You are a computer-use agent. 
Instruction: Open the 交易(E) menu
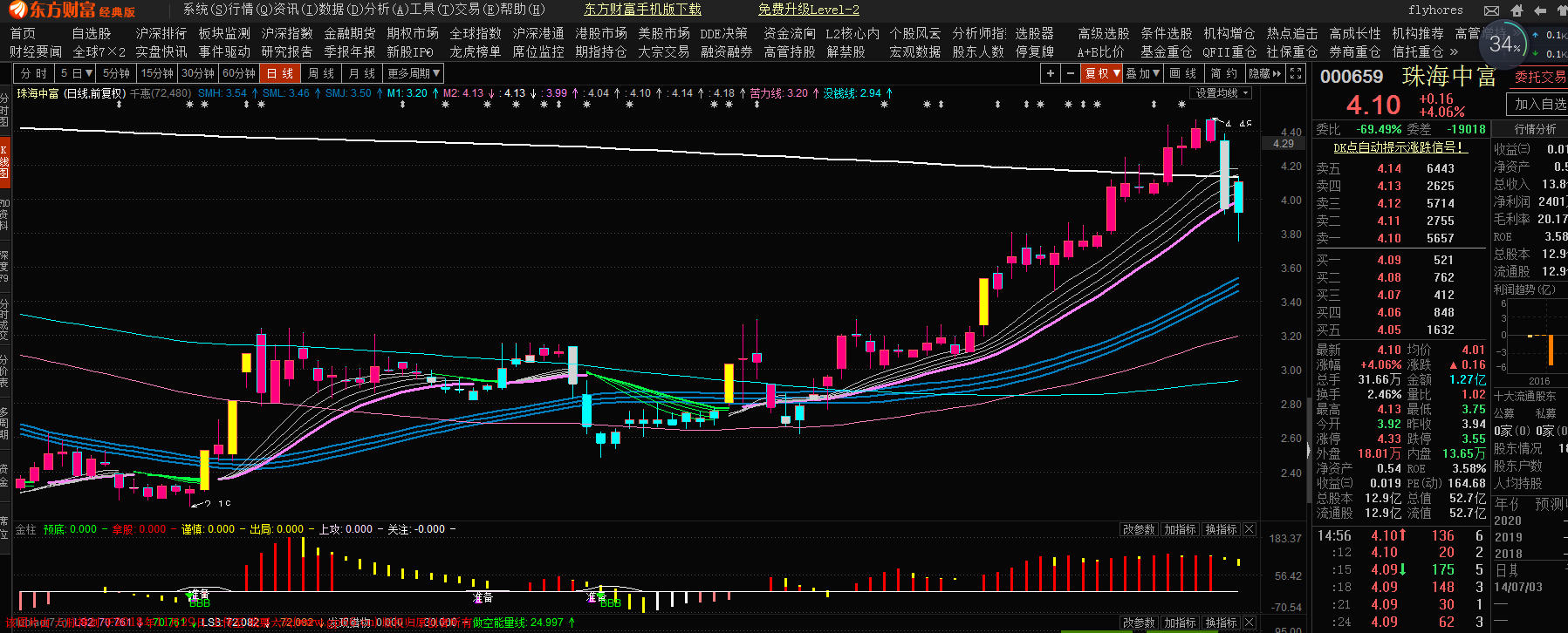[478, 10]
